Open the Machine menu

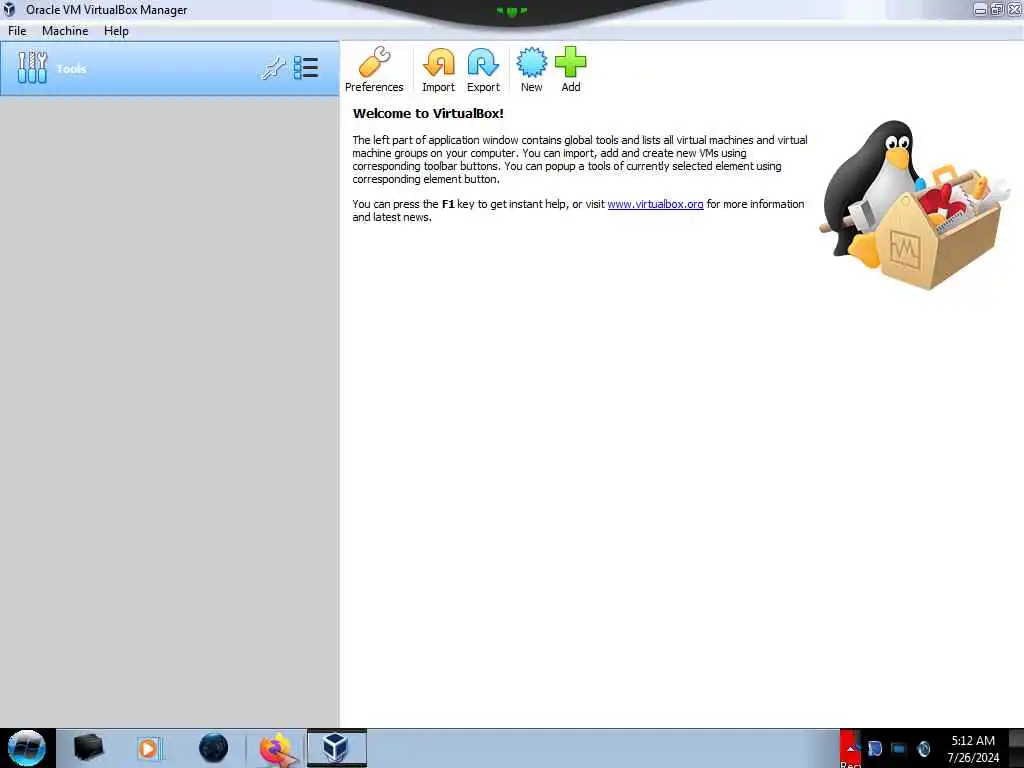[65, 31]
